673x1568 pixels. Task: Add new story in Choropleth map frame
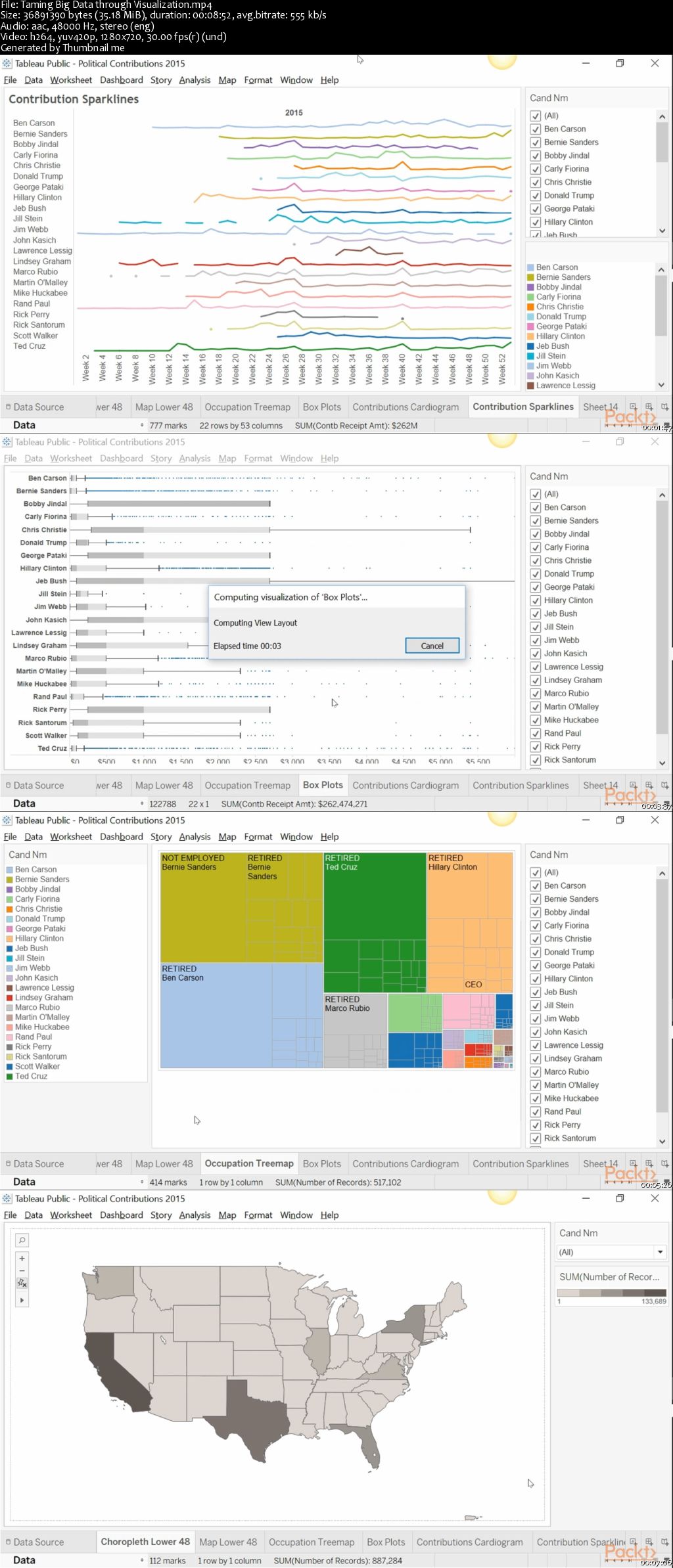[664, 1542]
